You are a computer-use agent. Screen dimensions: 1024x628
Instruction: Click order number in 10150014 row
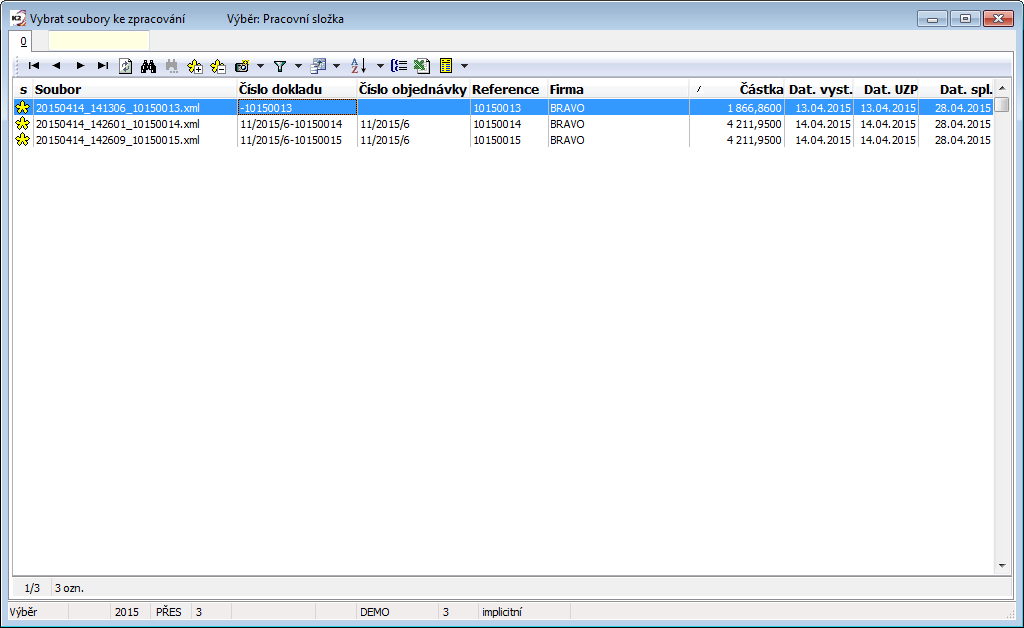[x=385, y=124]
